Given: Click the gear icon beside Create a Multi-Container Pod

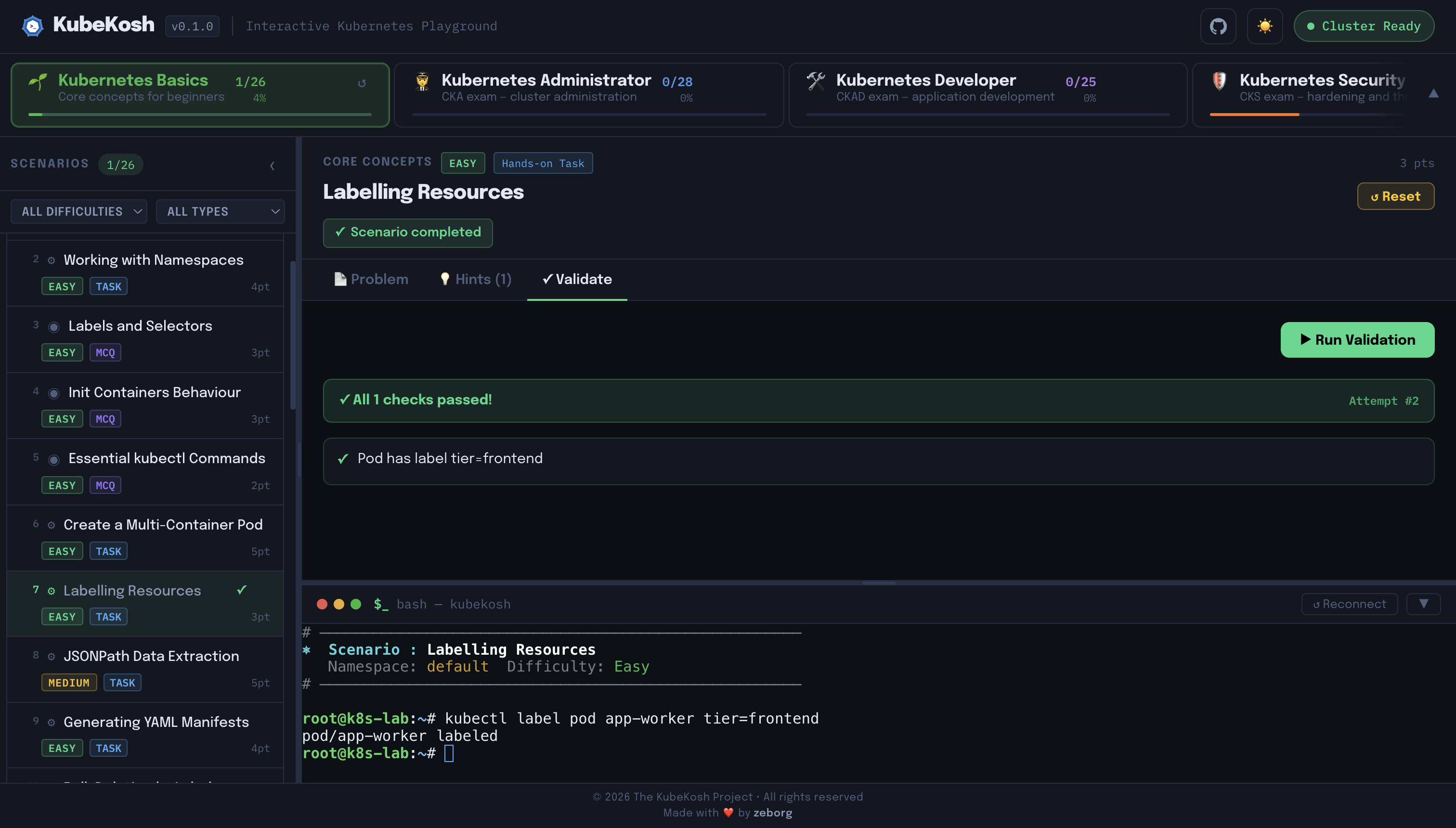Looking at the screenshot, I should coord(51,525).
